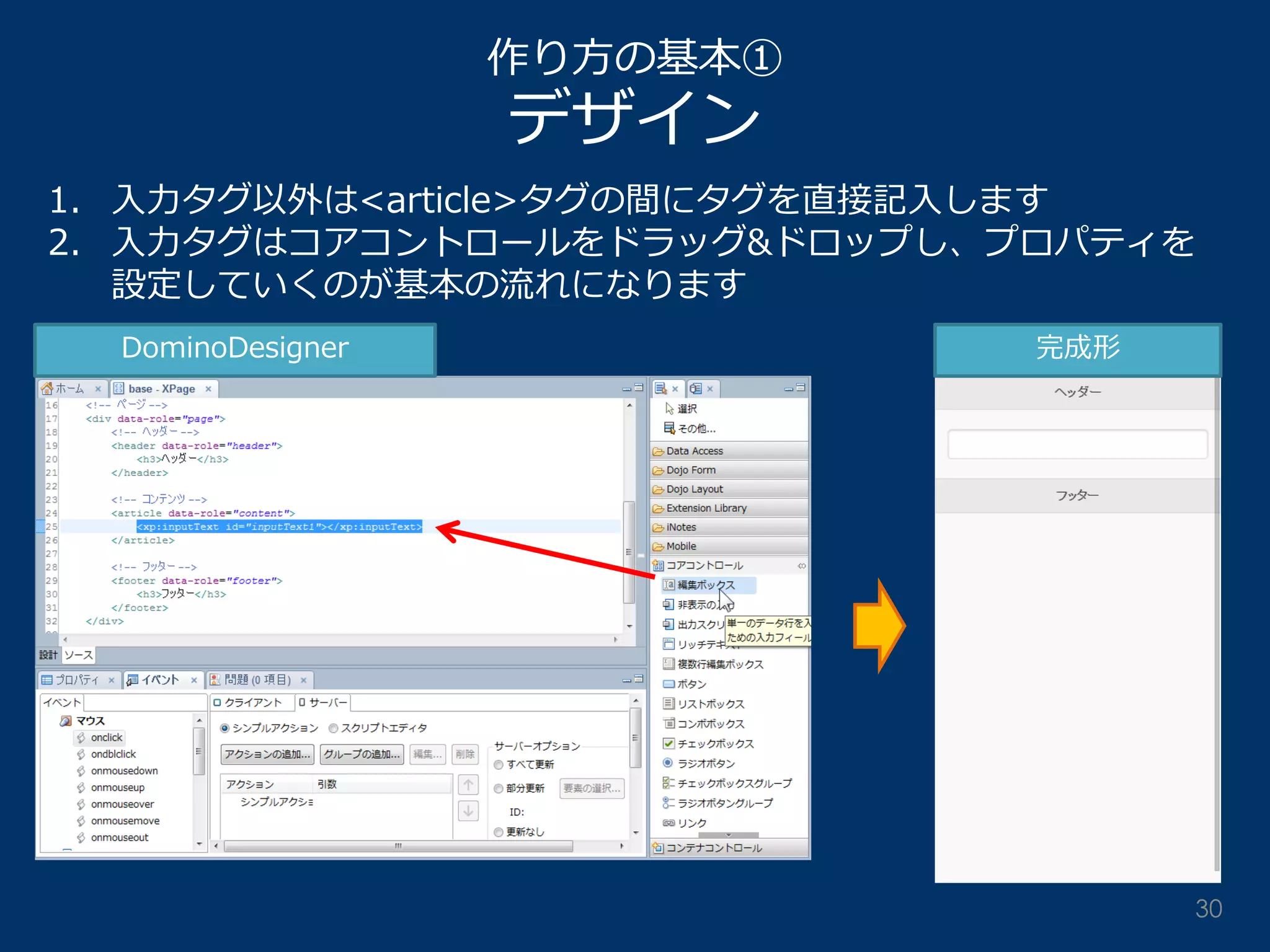Click その他... in the controls palette
Image resolution: width=1270 pixels, height=952 pixels.
click(x=690, y=428)
